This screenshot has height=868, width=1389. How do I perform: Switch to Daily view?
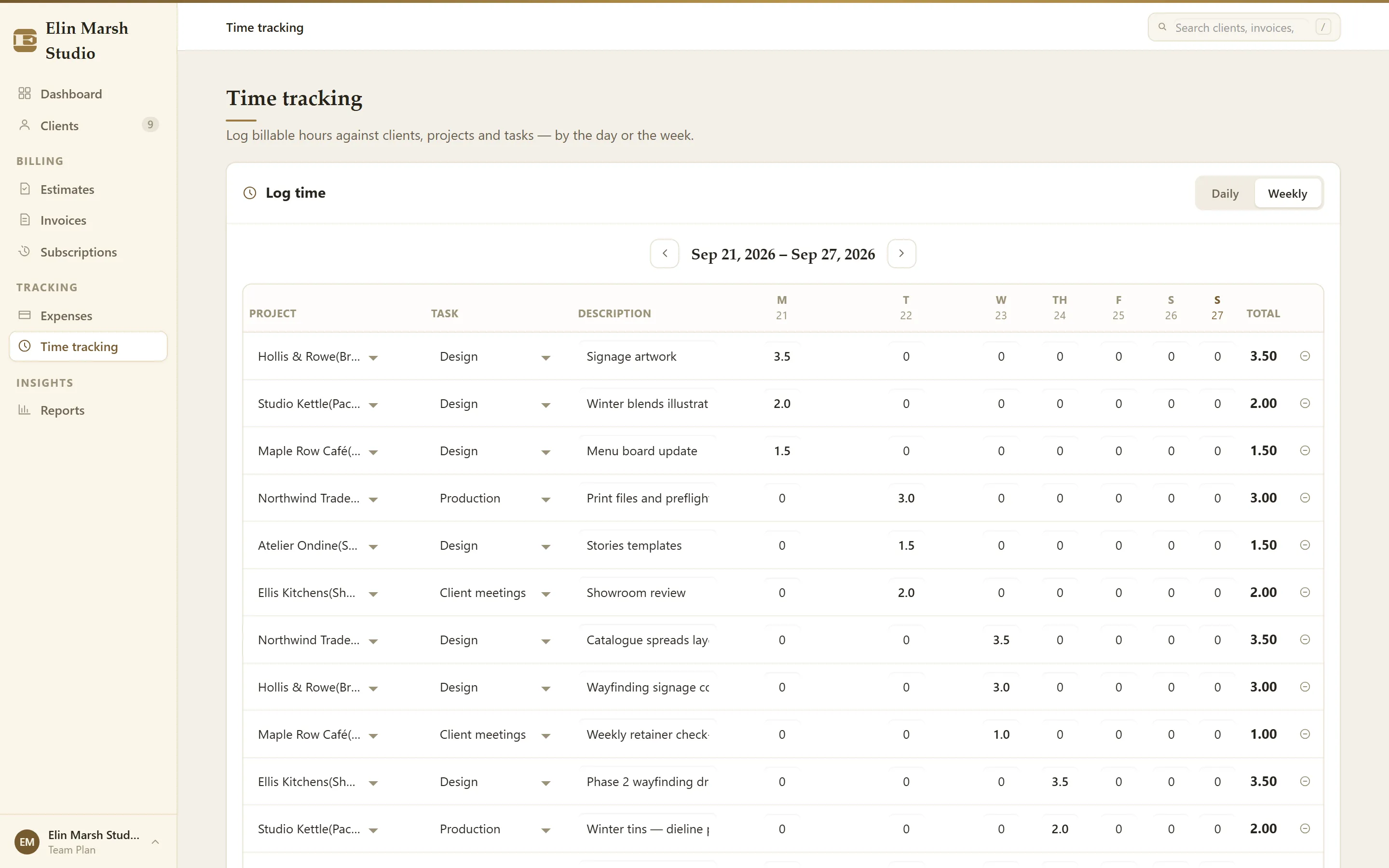pyautogui.click(x=1225, y=193)
